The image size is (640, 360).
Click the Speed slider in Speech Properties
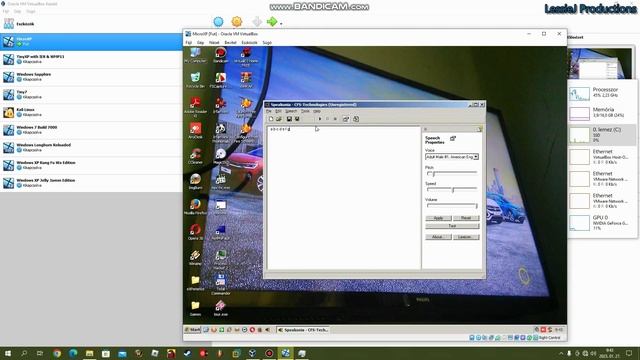point(452,189)
